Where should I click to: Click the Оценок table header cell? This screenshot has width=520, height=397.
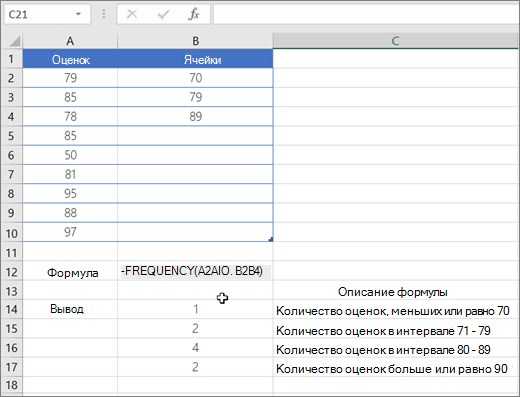tap(70, 59)
